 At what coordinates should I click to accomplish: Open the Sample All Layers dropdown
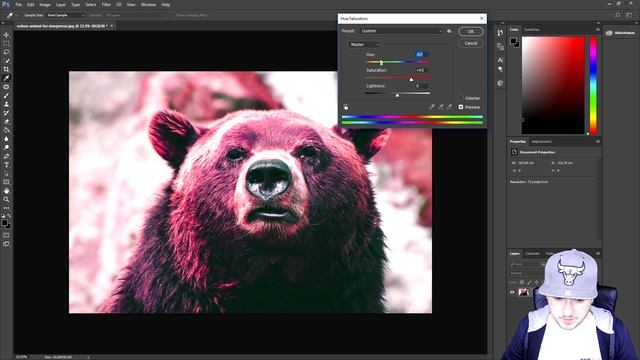[135, 15]
